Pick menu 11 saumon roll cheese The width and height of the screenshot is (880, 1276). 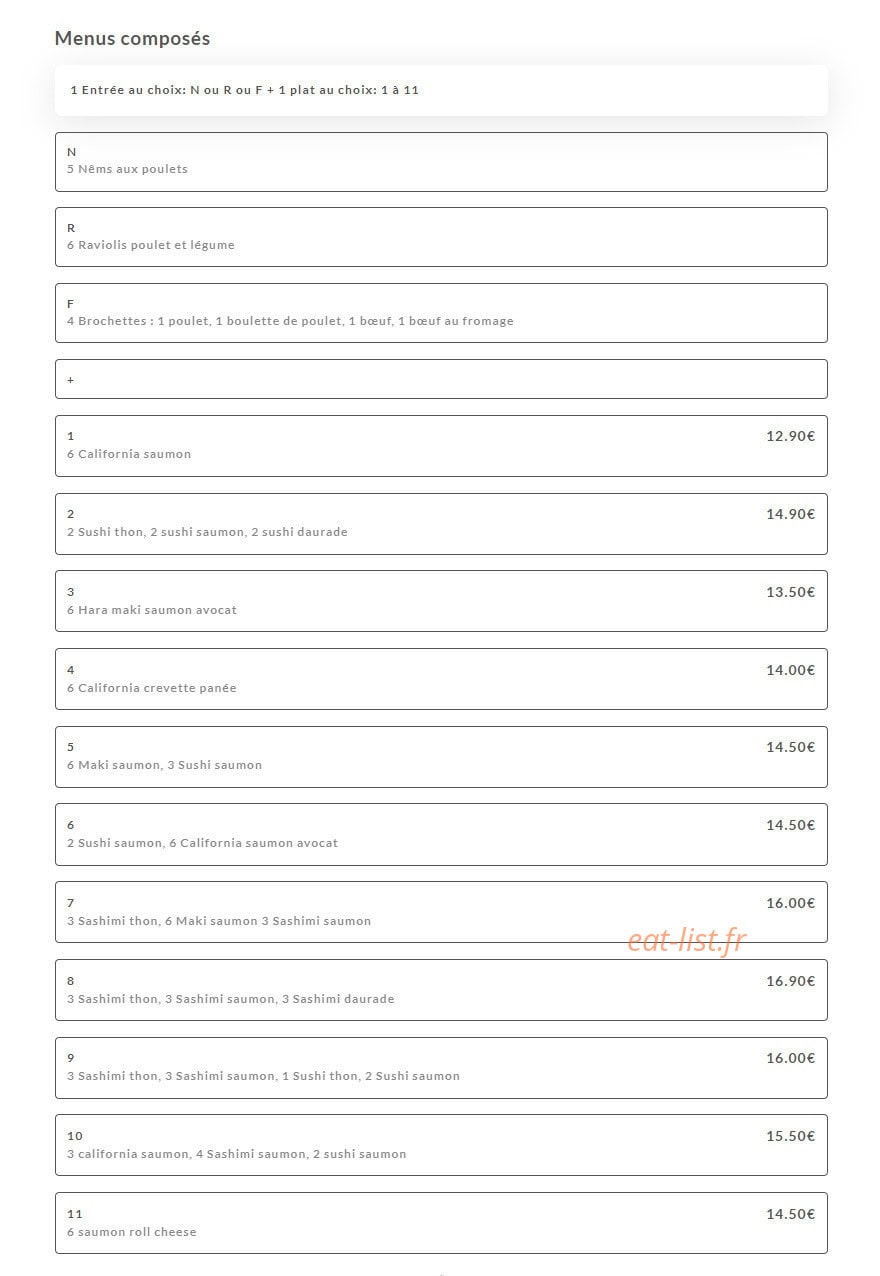[x=441, y=1223]
